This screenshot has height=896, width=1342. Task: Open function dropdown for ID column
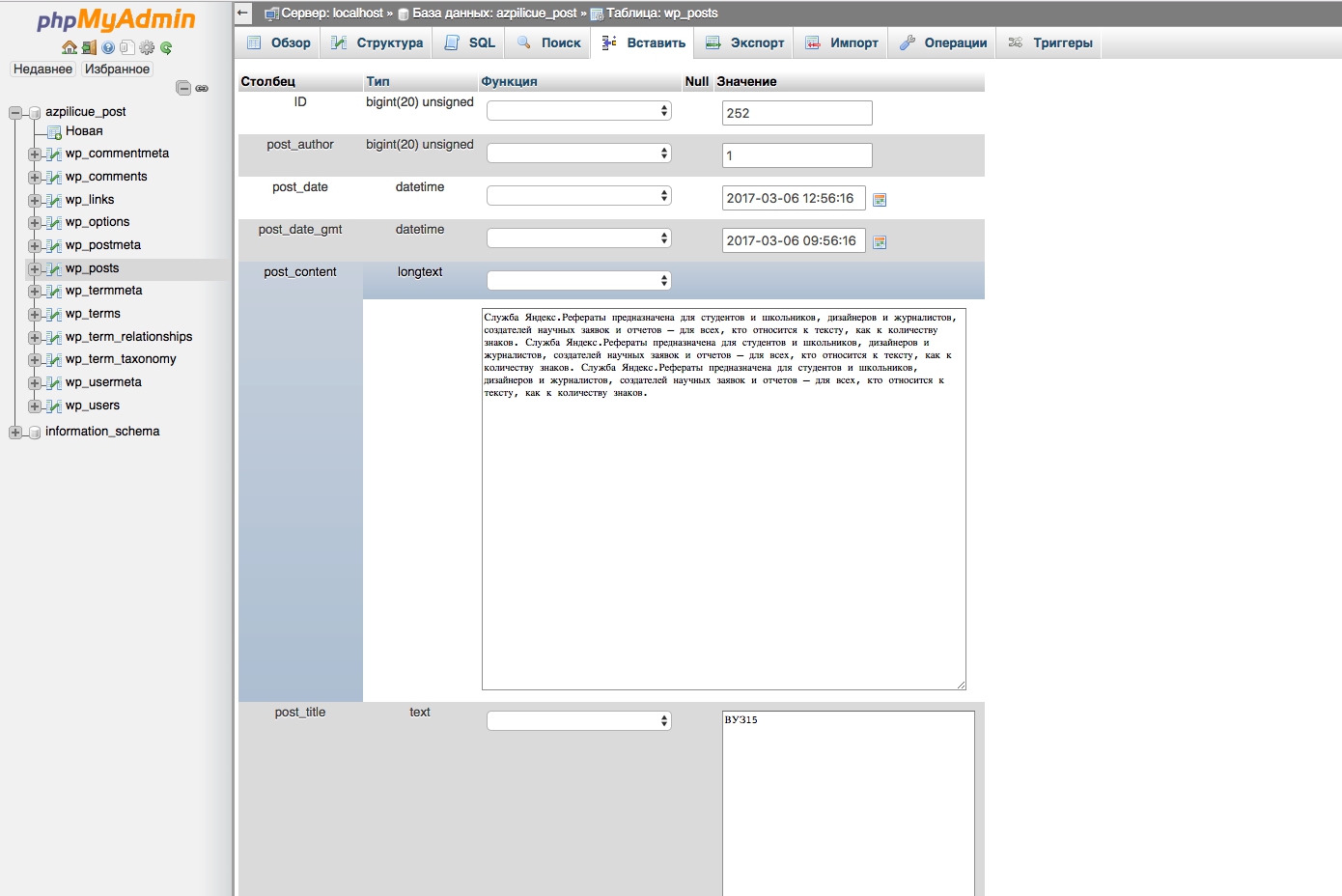click(578, 111)
